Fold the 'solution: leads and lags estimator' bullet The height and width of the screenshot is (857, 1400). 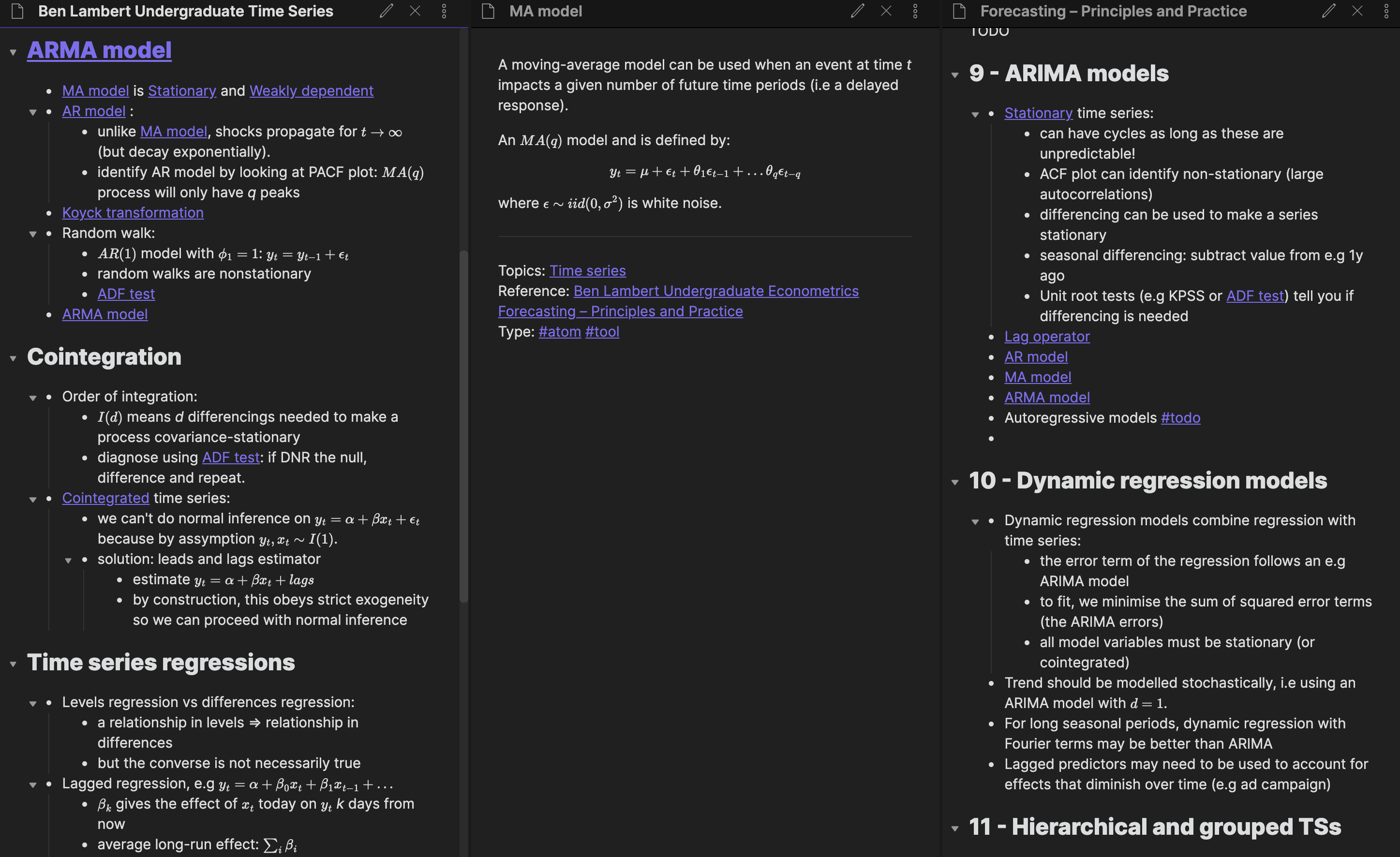(x=68, y=560)
